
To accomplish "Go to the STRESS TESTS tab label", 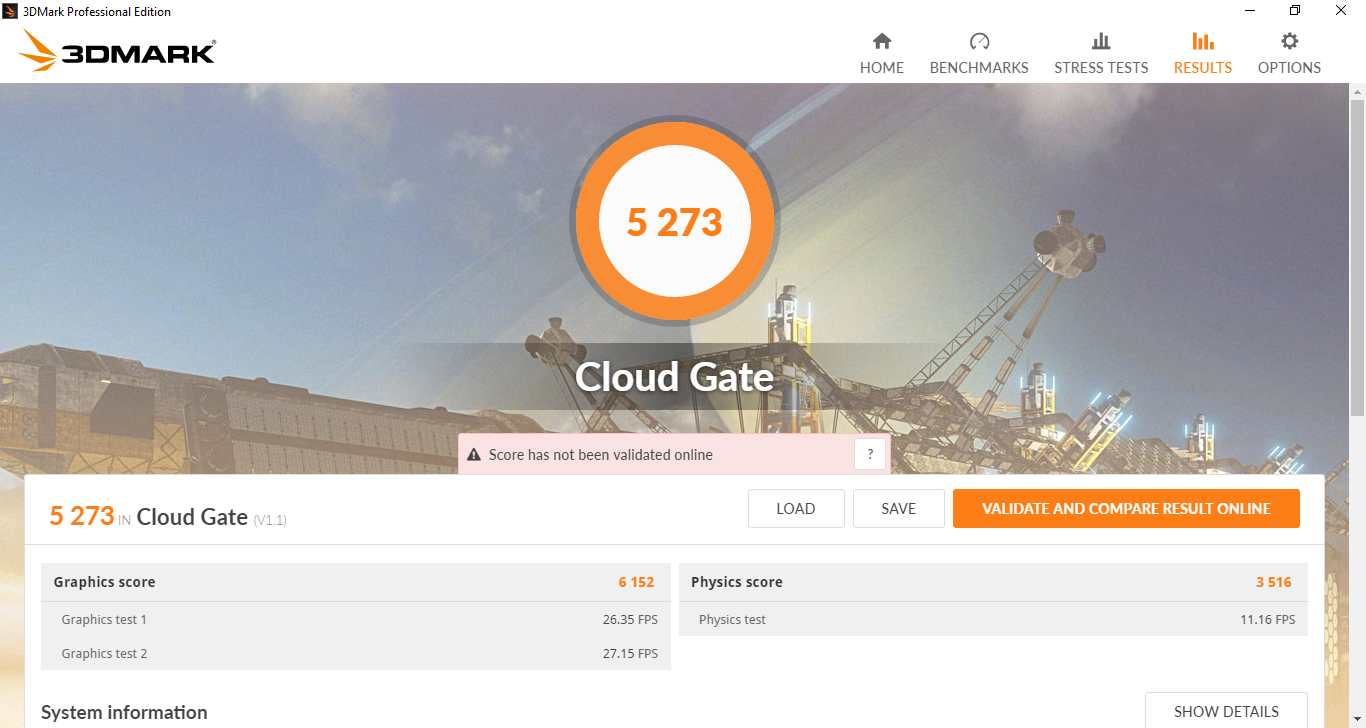I will click(x=1101, y=68).
